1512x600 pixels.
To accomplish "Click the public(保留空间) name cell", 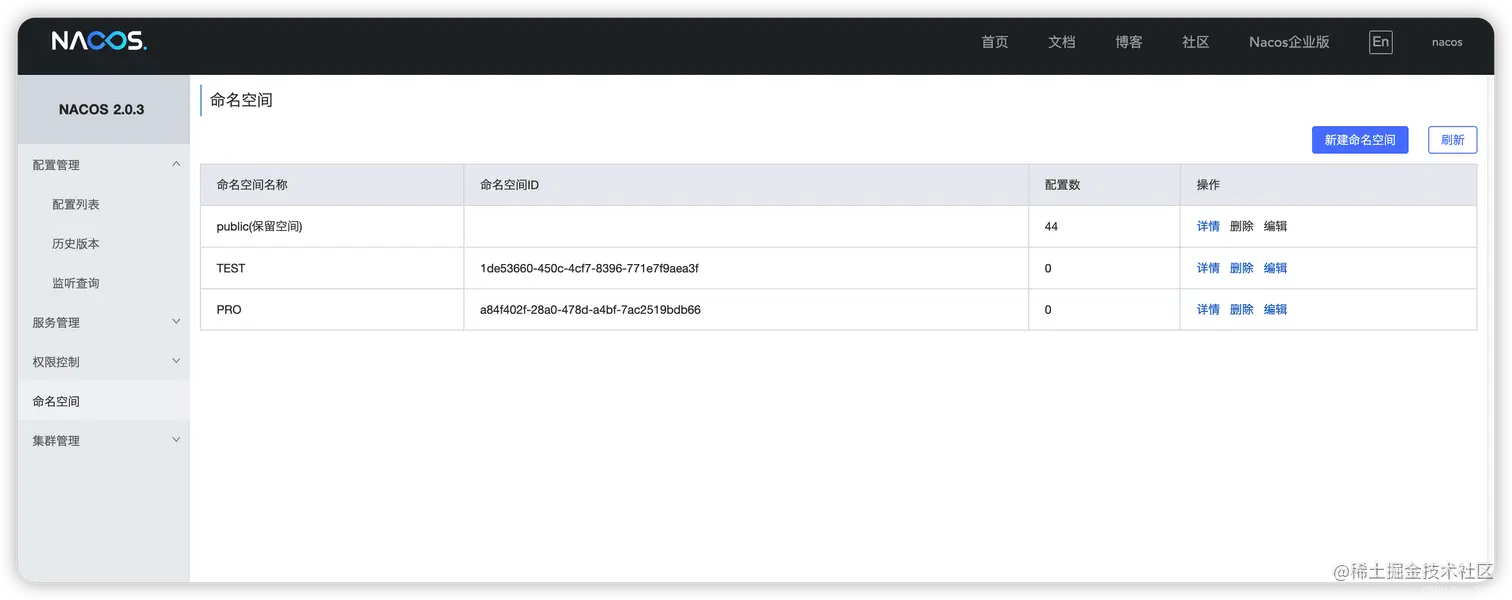I will (332, 227).
